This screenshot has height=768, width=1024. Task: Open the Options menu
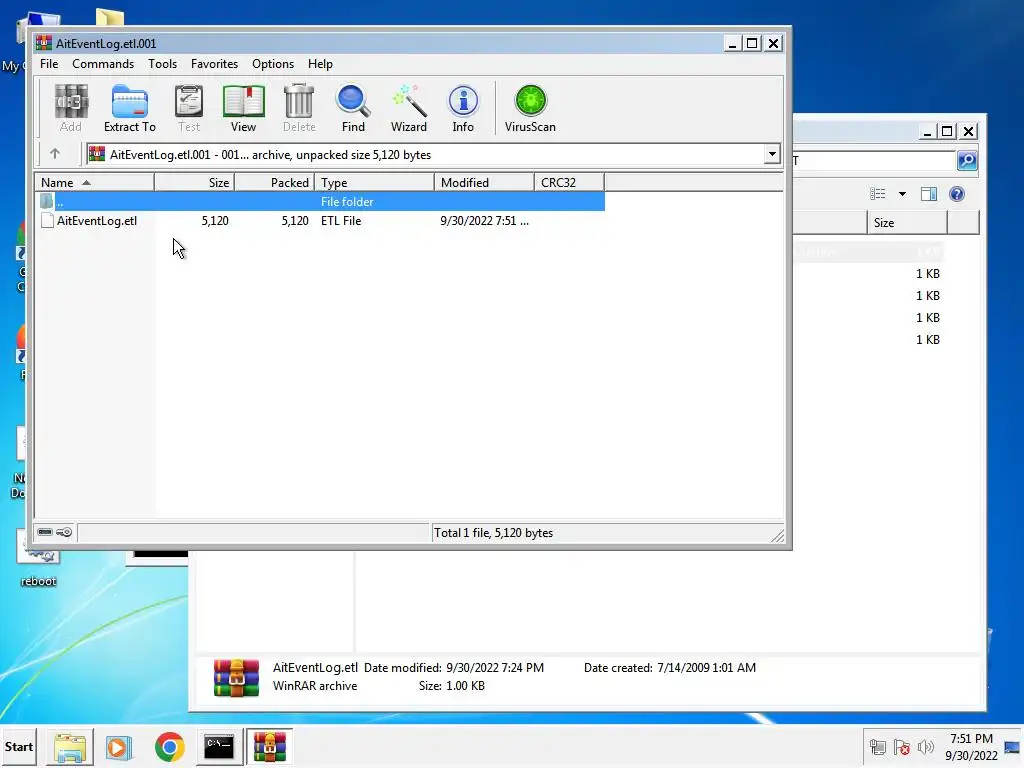coord(273,64)
